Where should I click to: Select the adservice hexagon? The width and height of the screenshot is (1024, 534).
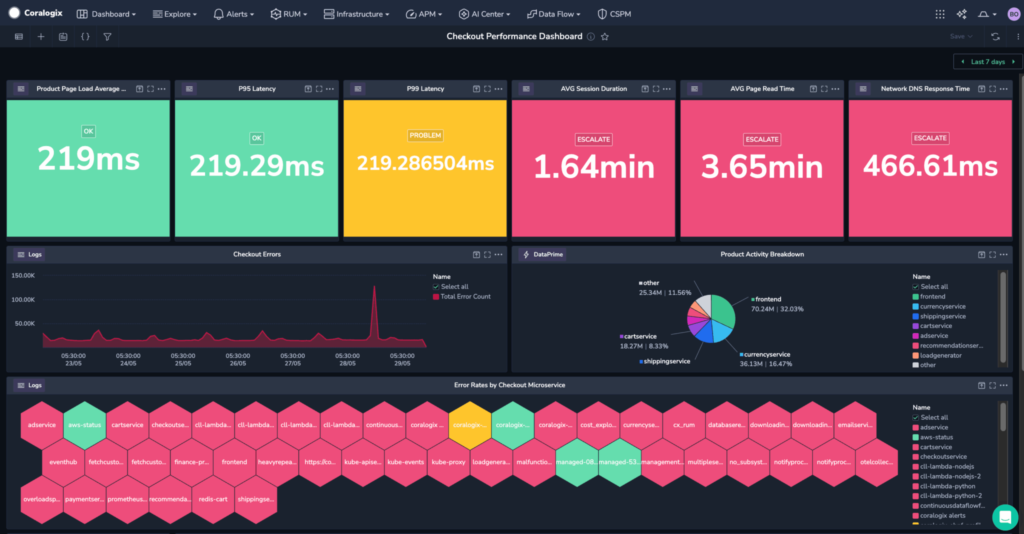tap(42, 425)
